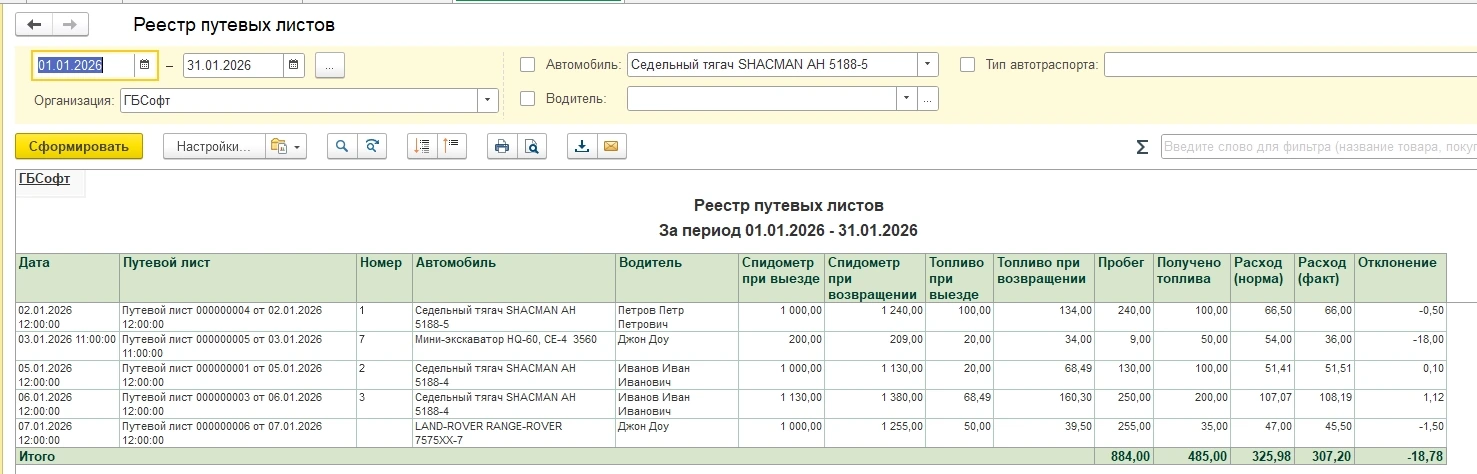Enable the Автомобиль filter checkbox

click(x=528, y=65)
